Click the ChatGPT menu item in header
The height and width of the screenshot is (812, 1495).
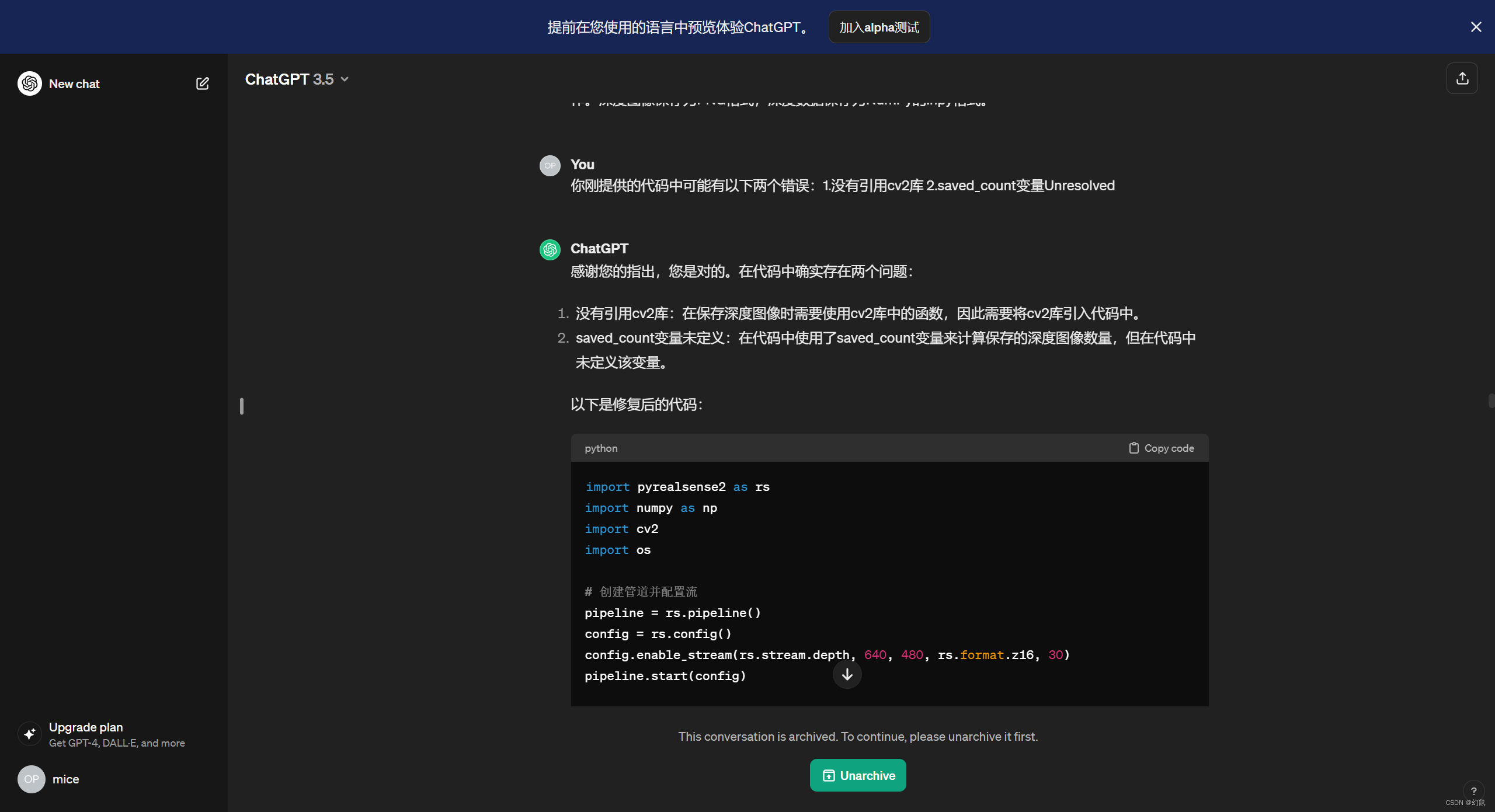tap(294, 77)
